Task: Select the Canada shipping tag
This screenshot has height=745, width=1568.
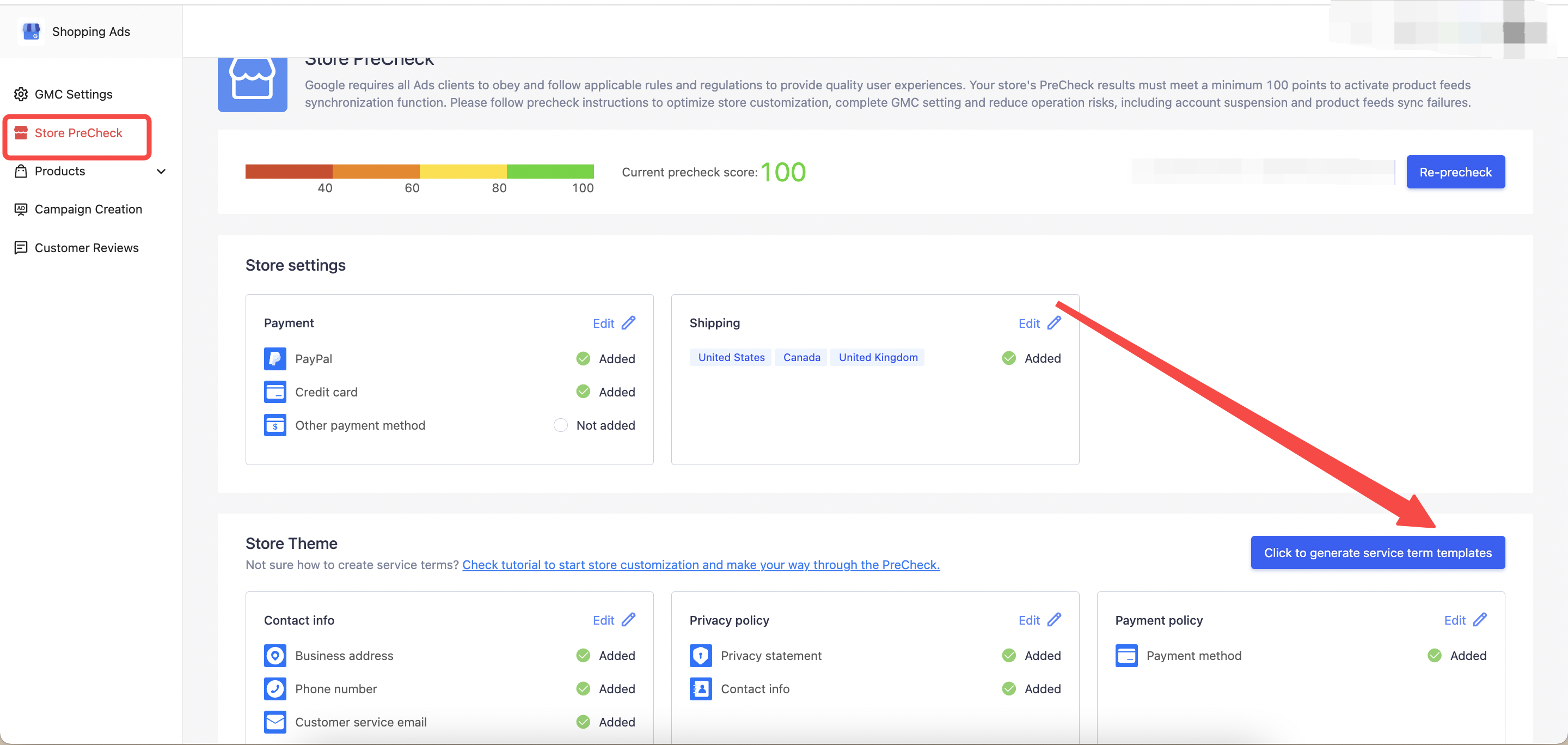Action: coord(801,357)
